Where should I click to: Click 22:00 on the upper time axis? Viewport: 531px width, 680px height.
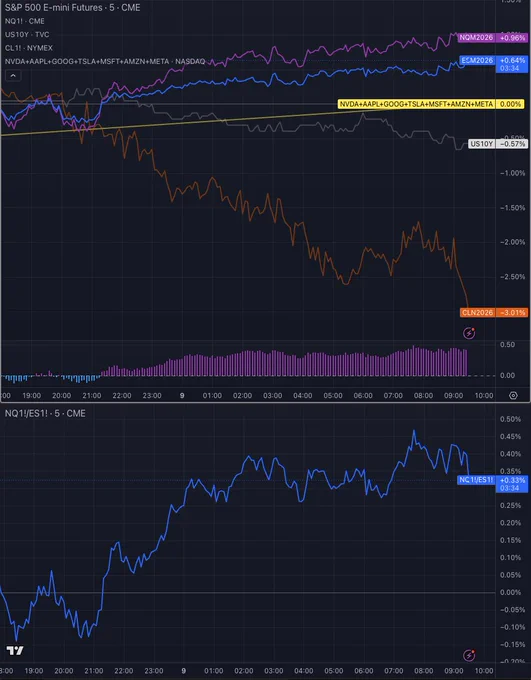coord(121,396)
